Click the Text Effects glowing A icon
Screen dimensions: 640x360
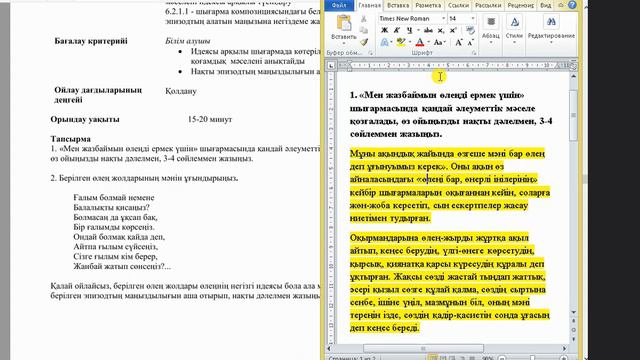(384, 42)
